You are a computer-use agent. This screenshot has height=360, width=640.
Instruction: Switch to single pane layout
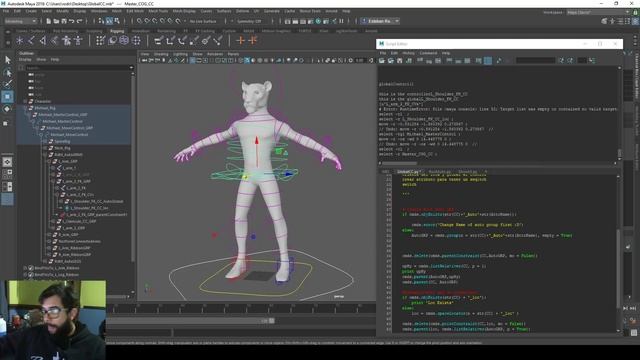(7, 162)
